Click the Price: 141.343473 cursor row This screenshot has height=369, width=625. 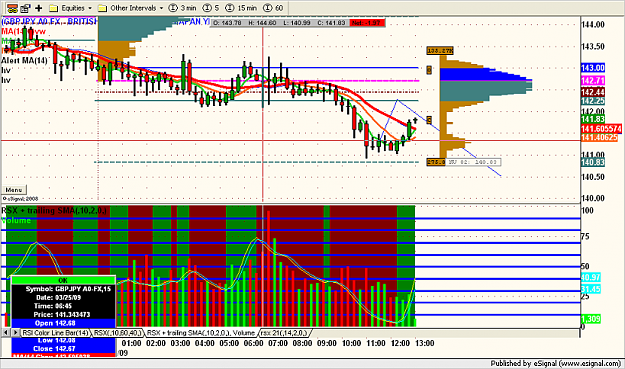(63, 315)
